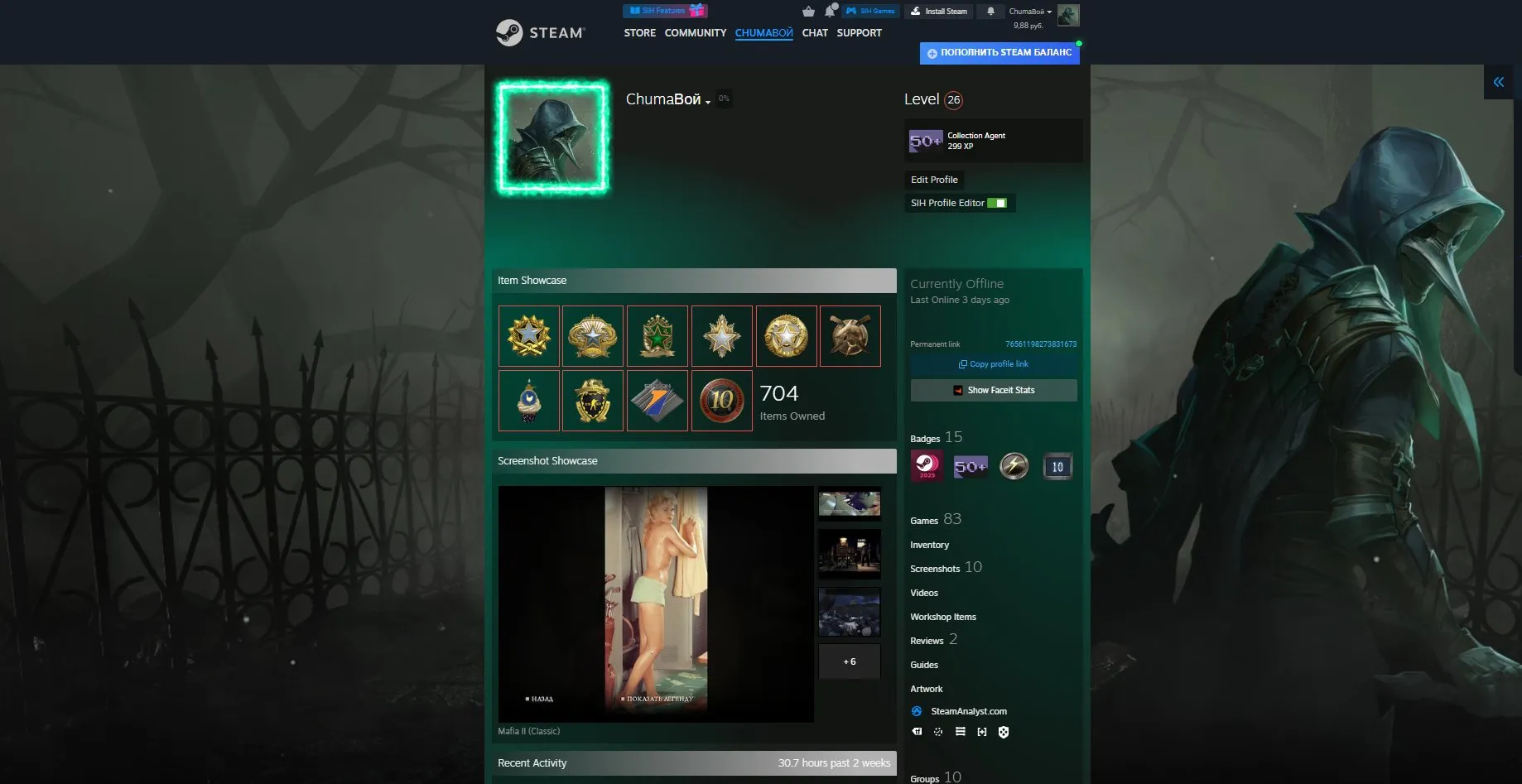Open the shopping basket icon

[x=808, y=11]
